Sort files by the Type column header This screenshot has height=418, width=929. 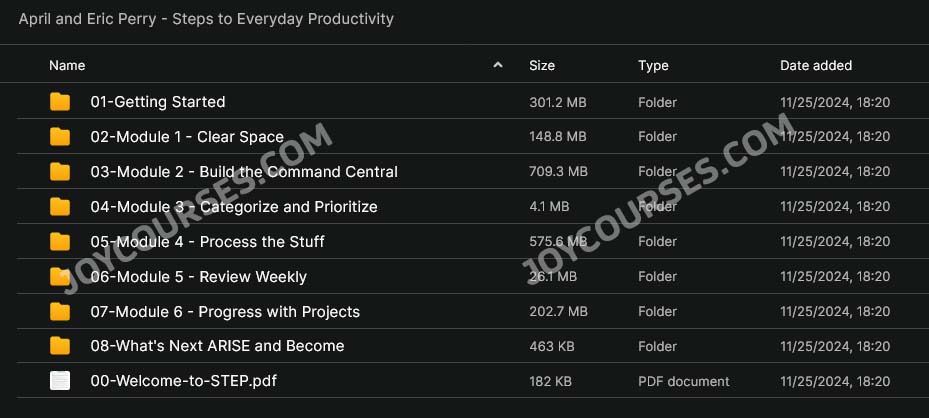653,65
